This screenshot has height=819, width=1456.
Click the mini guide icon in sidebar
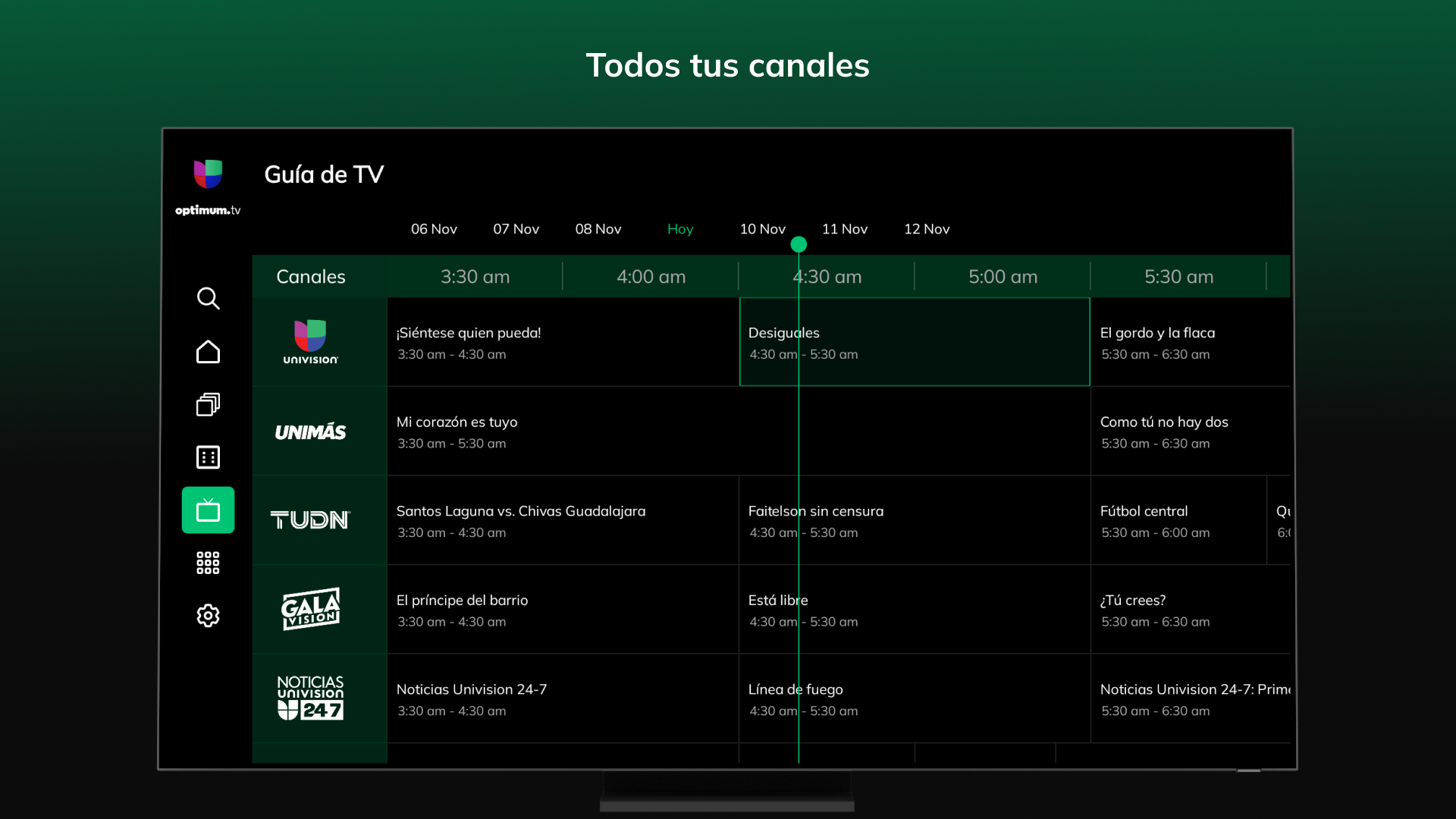click(208, 457)
